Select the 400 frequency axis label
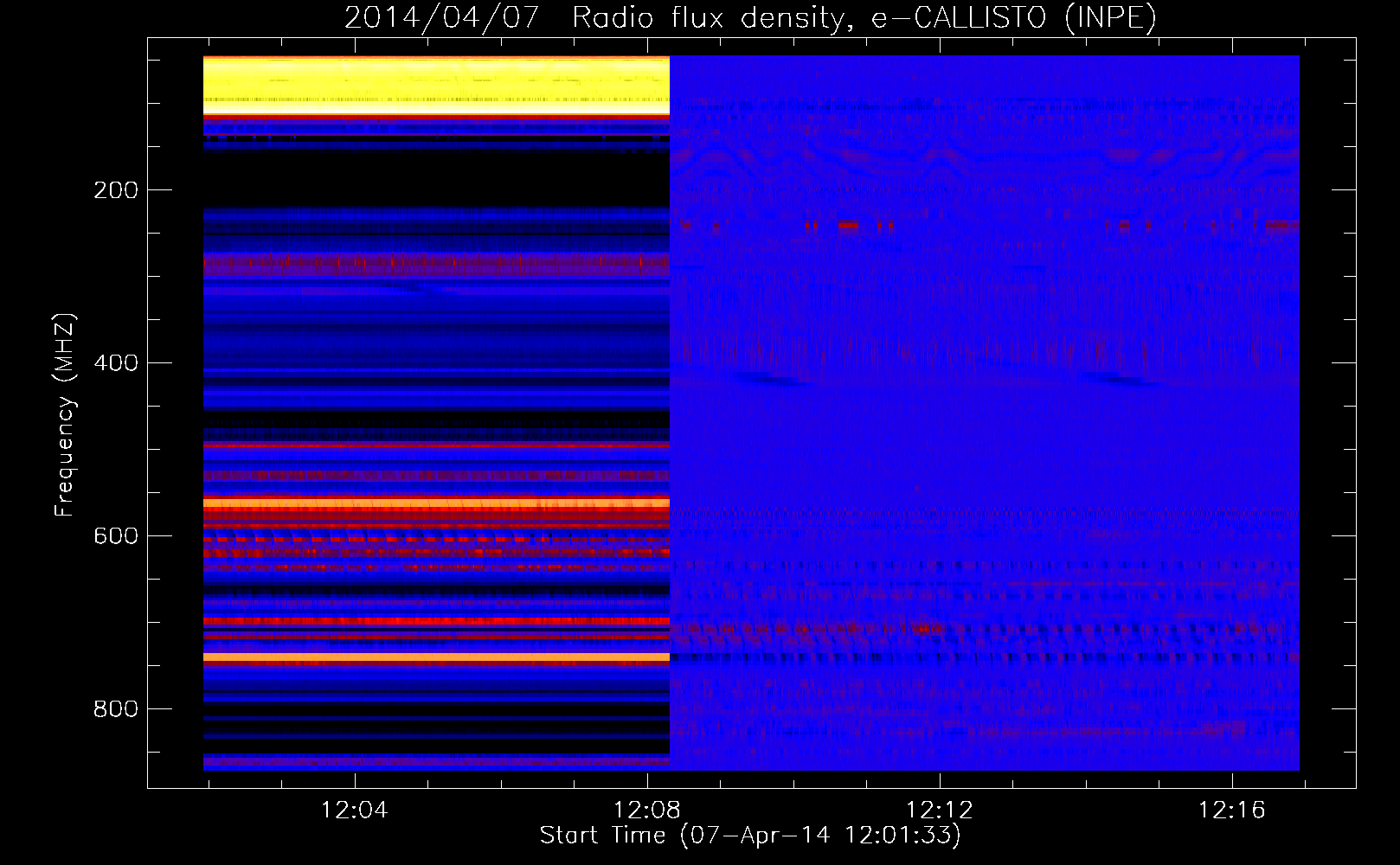The image size is (1400, 865). click(116, 363)
